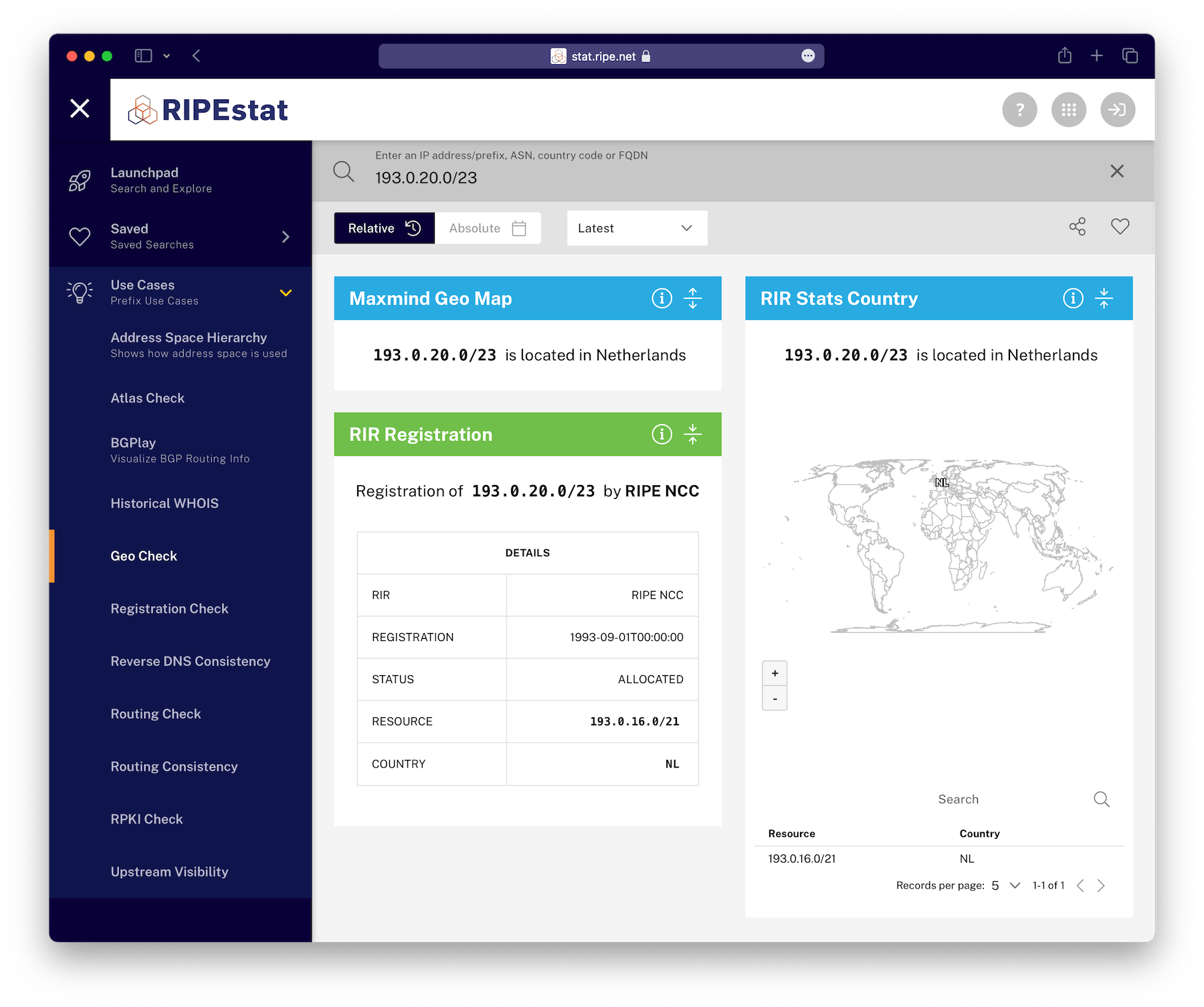Click the Safari address bar stat.ripe.net
This screenshot has height=1007, width=1204.
click(601, 56)
